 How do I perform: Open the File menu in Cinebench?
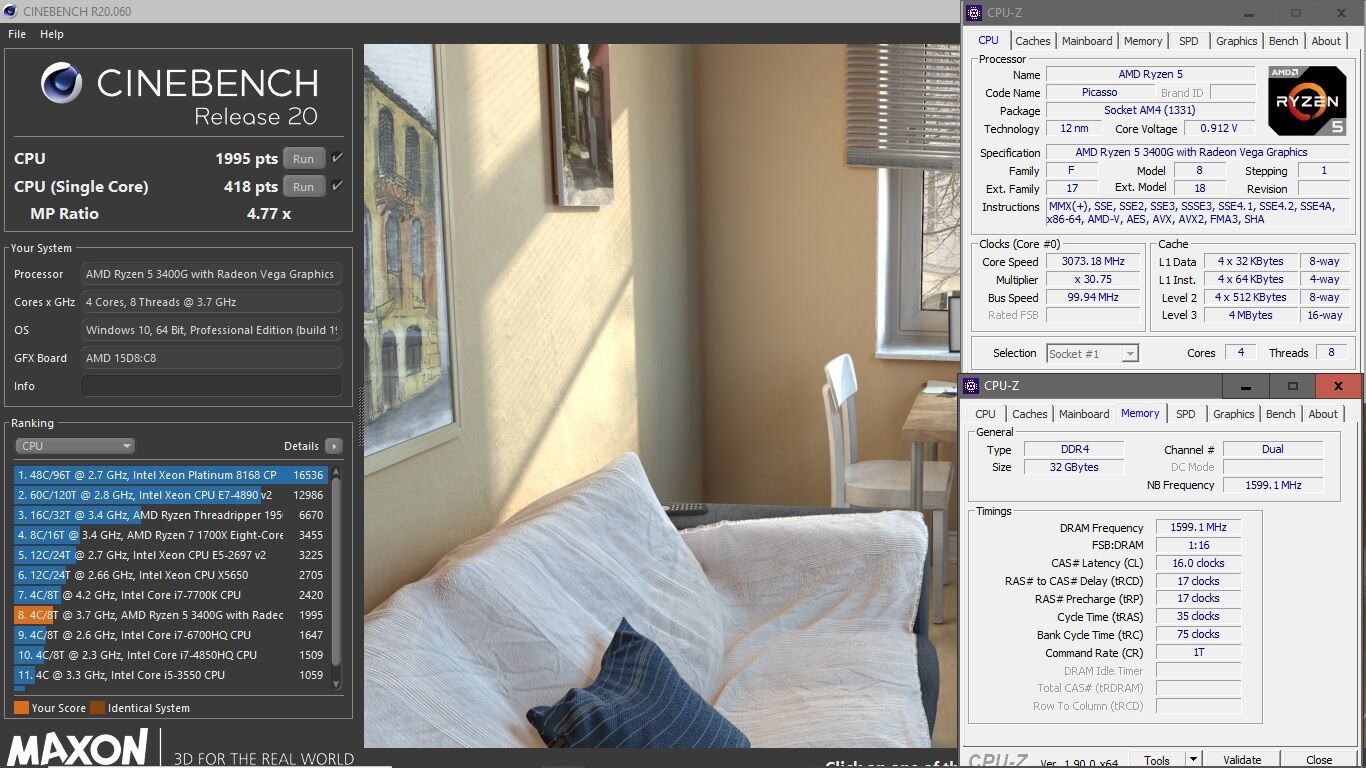point(17,34)
